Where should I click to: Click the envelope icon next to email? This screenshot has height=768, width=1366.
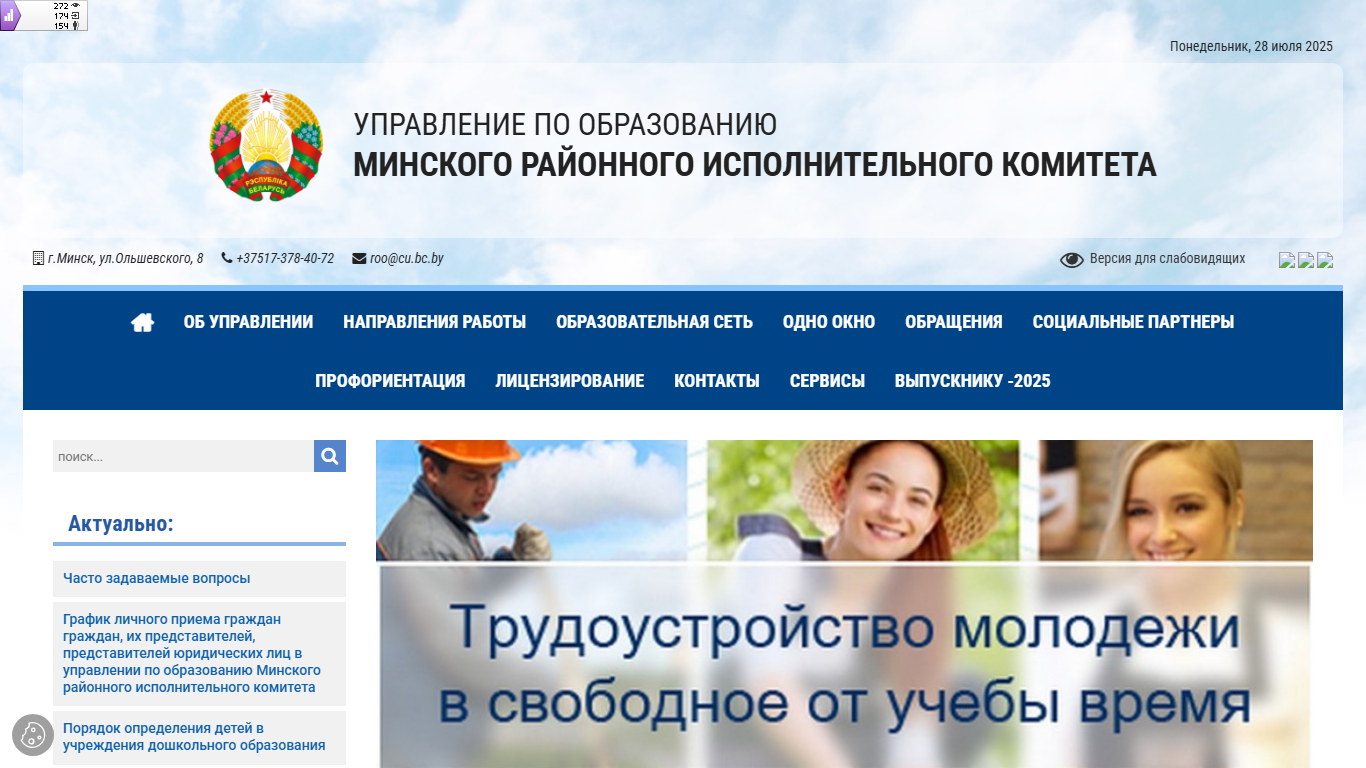[x=359, y=258]
